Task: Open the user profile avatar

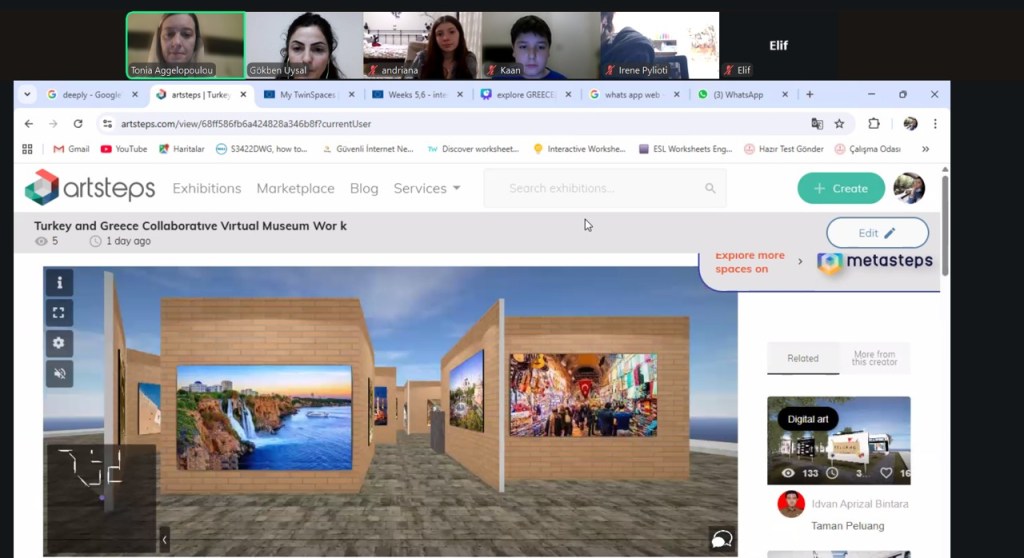Action: click(x=908, y=188)
